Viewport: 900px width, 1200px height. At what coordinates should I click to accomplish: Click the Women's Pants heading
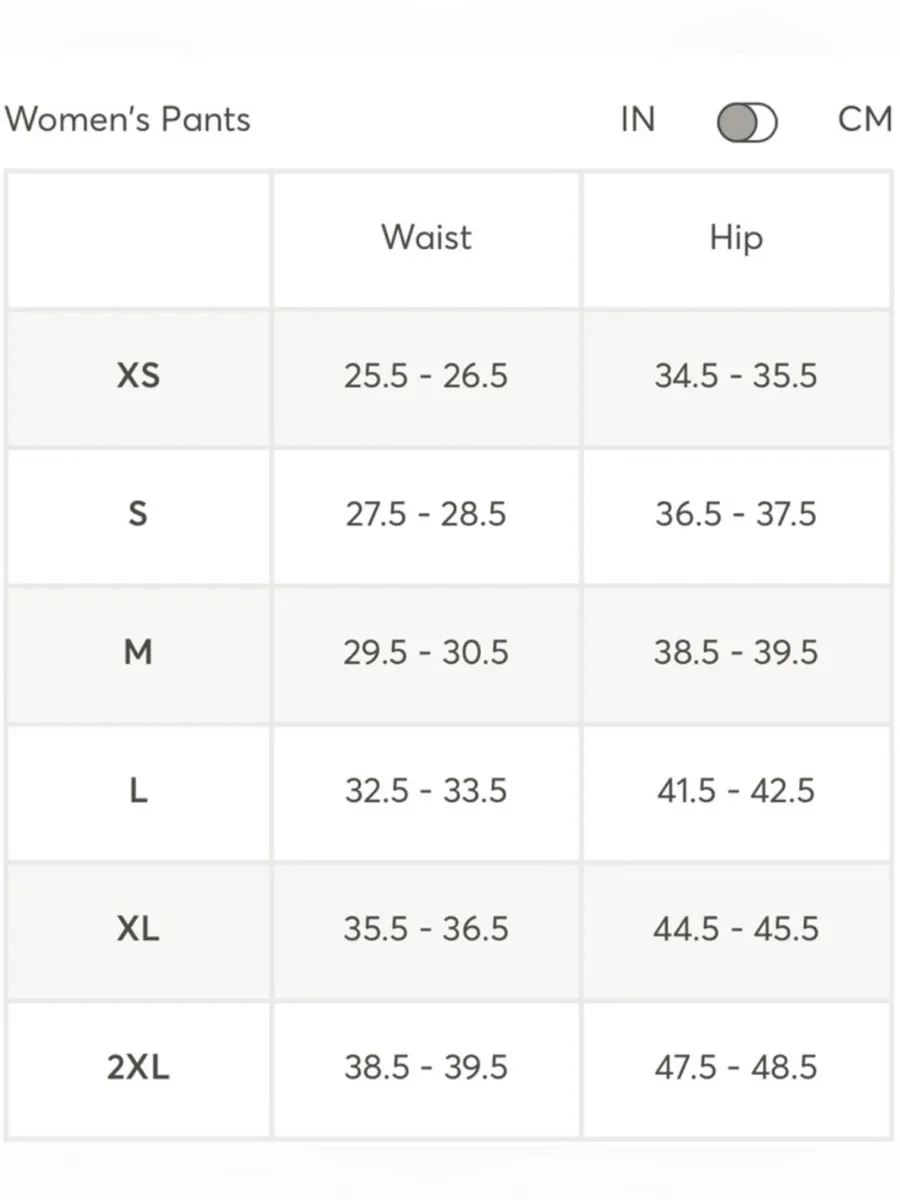point(127,119)
